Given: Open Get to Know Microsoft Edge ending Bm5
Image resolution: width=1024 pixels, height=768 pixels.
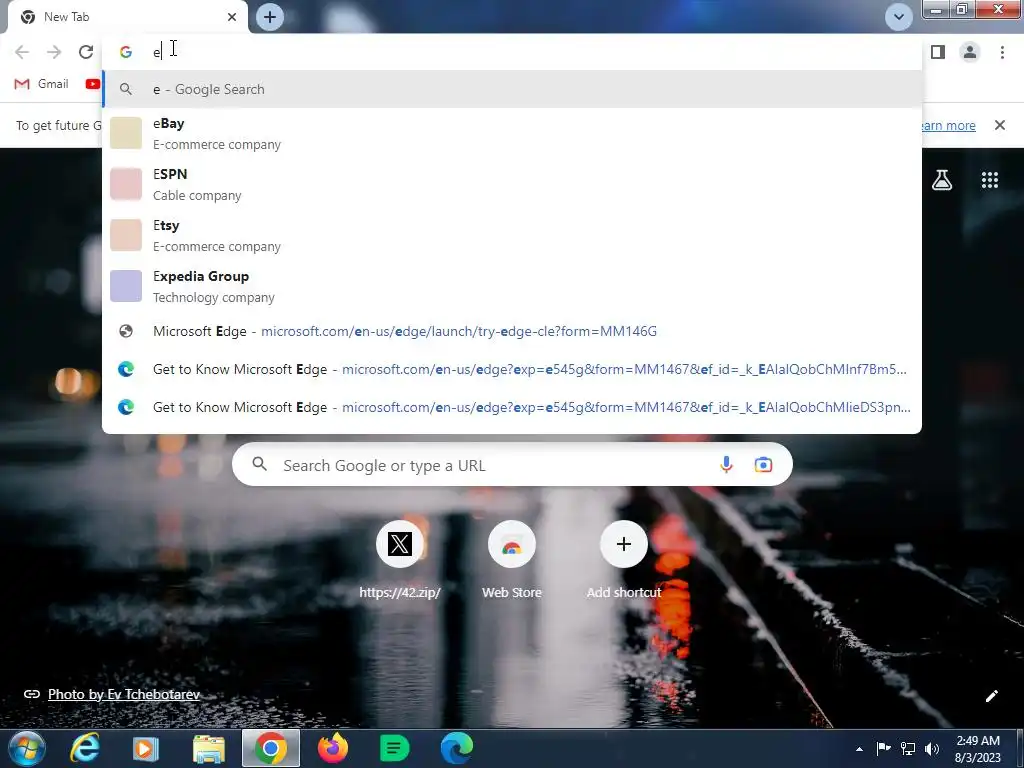Looking at the screenshot, I should click(512, 369).
